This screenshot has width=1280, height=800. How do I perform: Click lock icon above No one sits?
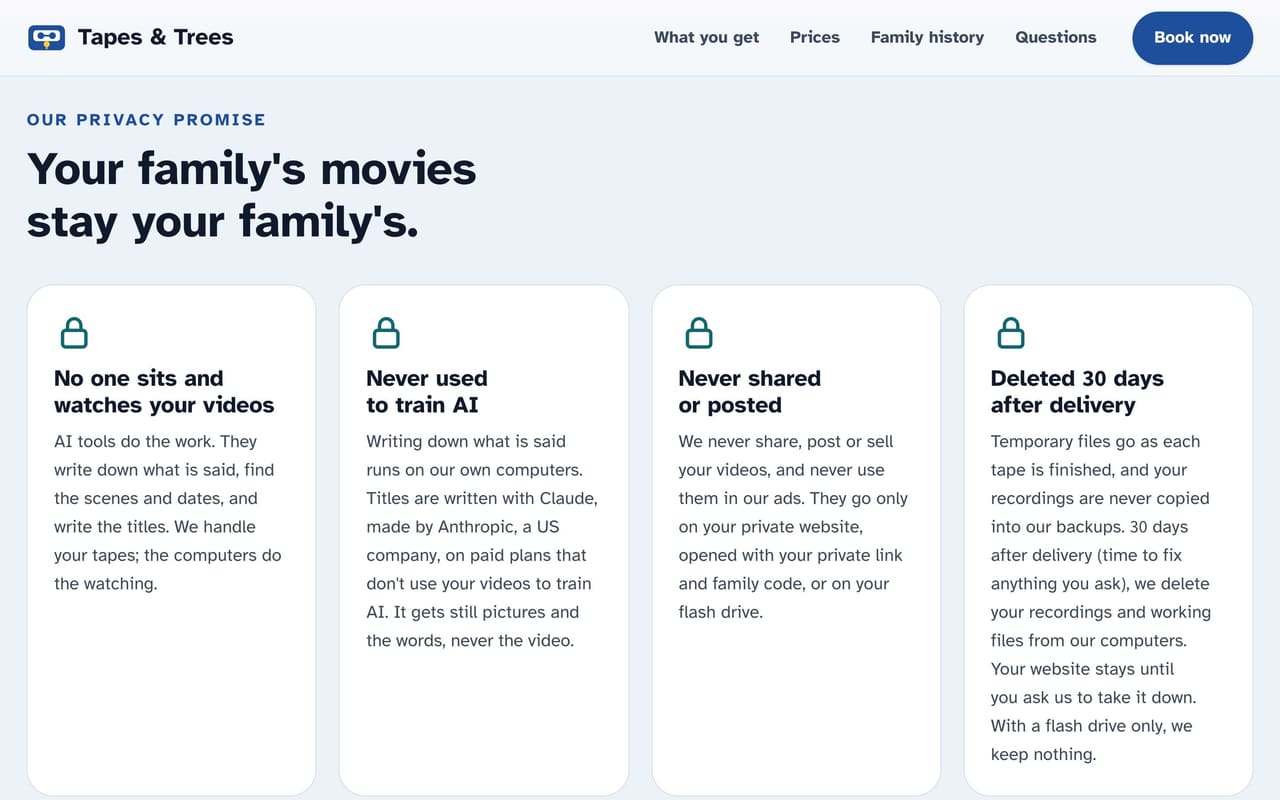coord(74,333)
